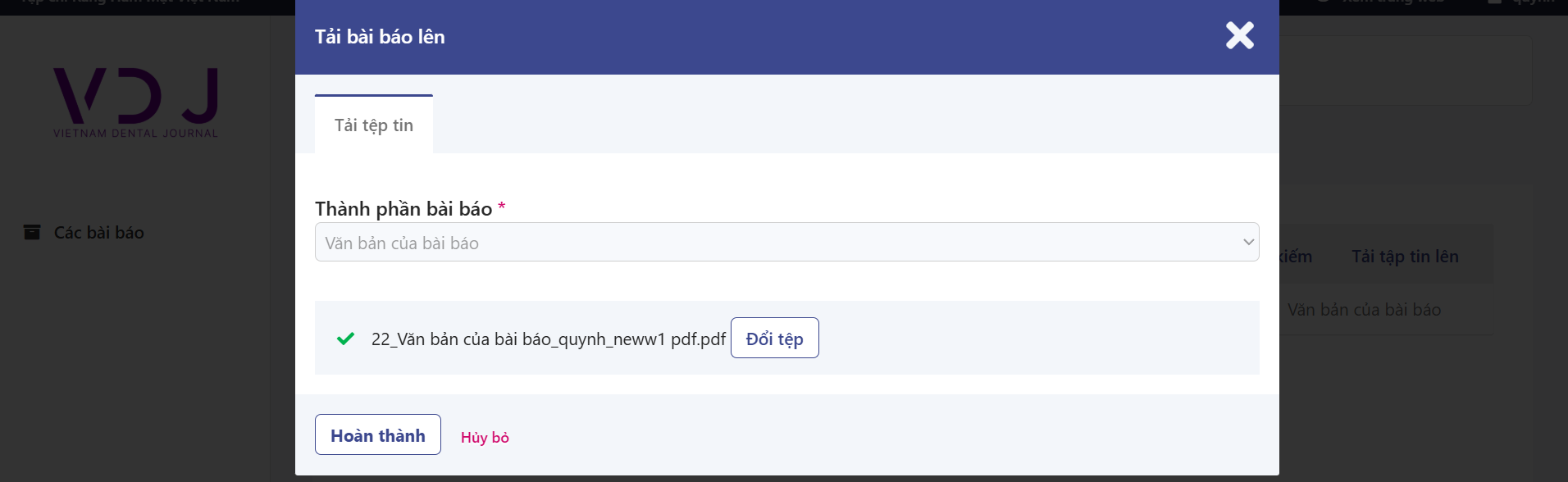The width and height of the screenshot is (1568, 482).
Task: Select the Tải tệp tin tab
Action: (374, 125)
